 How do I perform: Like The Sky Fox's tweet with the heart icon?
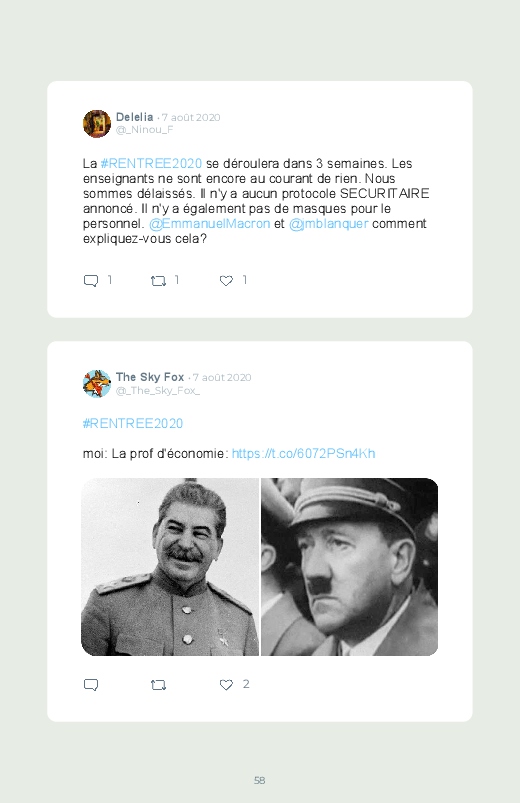[226, 685]
